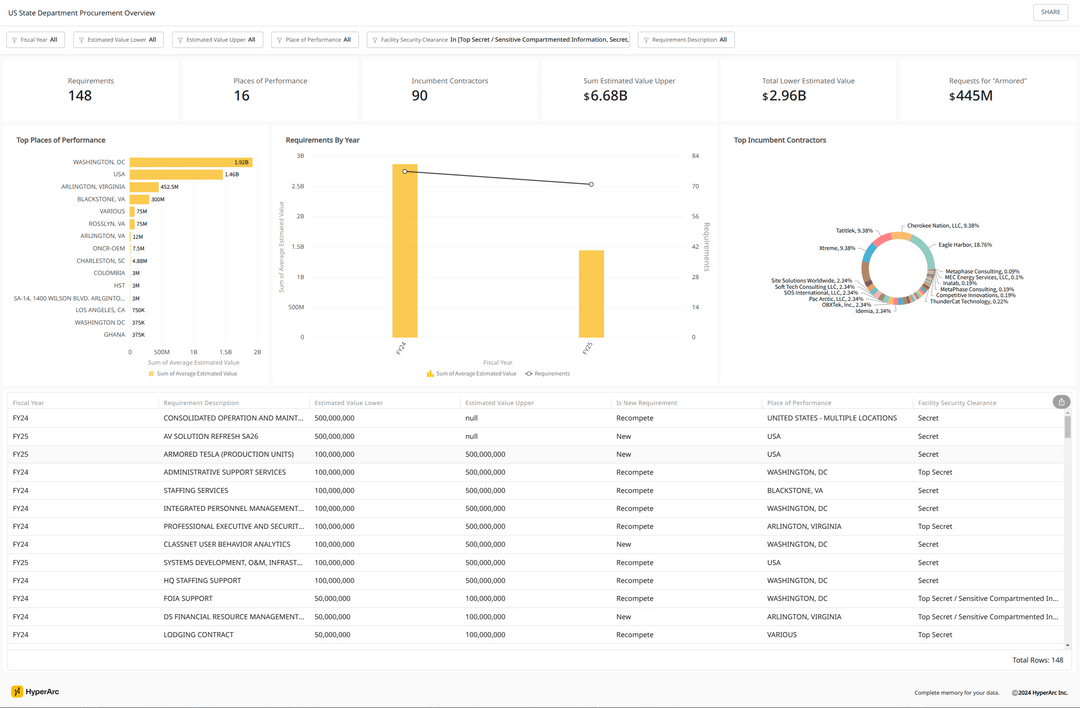
Task: Click the Facility Security Clearance funnel icon
Action: click(374, 40)
